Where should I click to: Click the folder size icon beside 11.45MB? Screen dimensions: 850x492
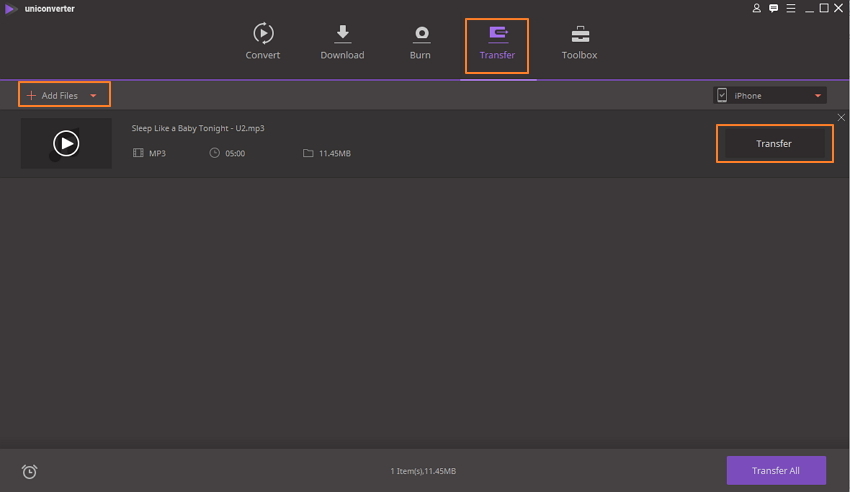click(308, 153)
